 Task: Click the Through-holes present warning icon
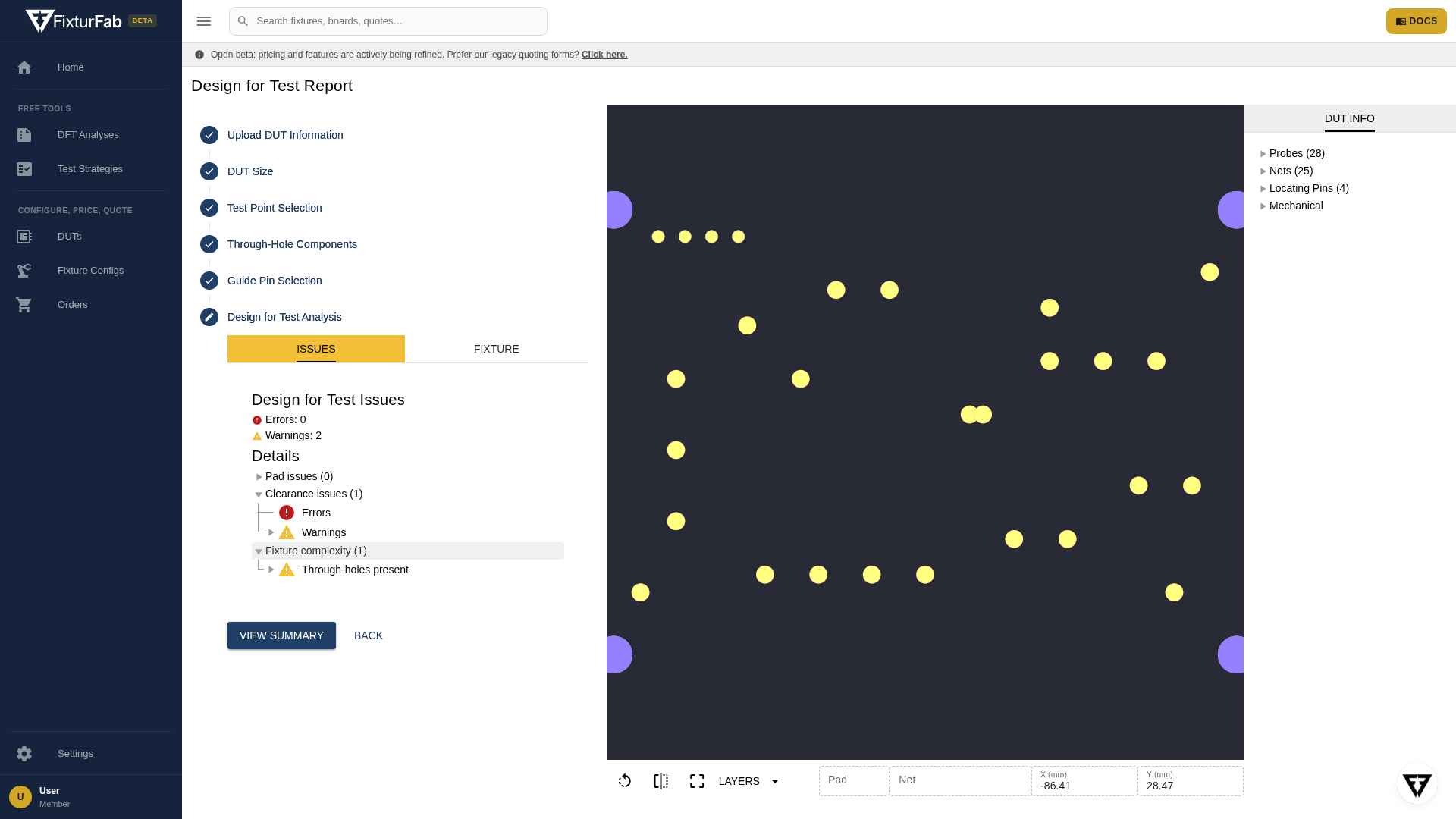pos(287,570)
